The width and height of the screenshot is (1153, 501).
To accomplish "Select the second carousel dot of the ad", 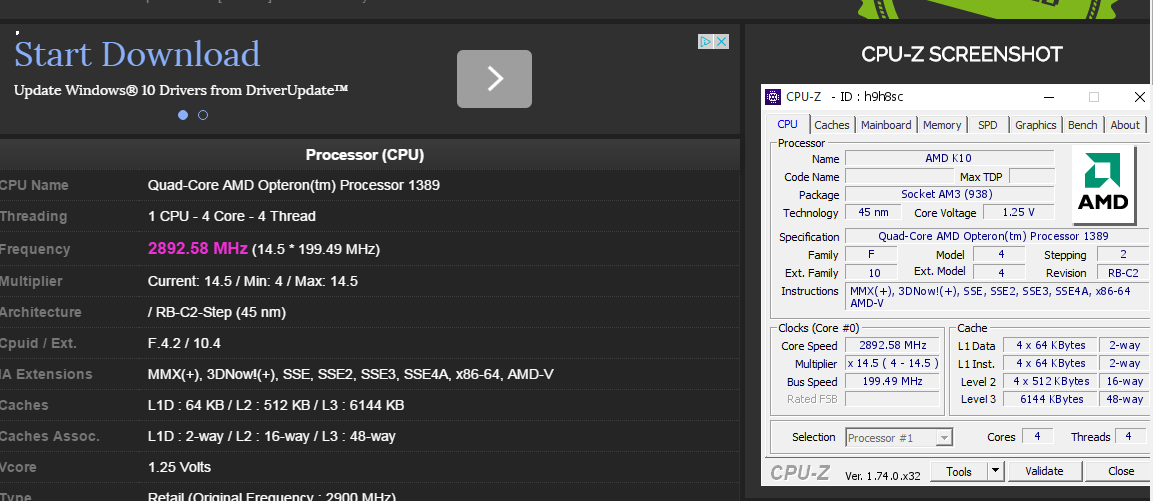I will click(x=203, y=115).
